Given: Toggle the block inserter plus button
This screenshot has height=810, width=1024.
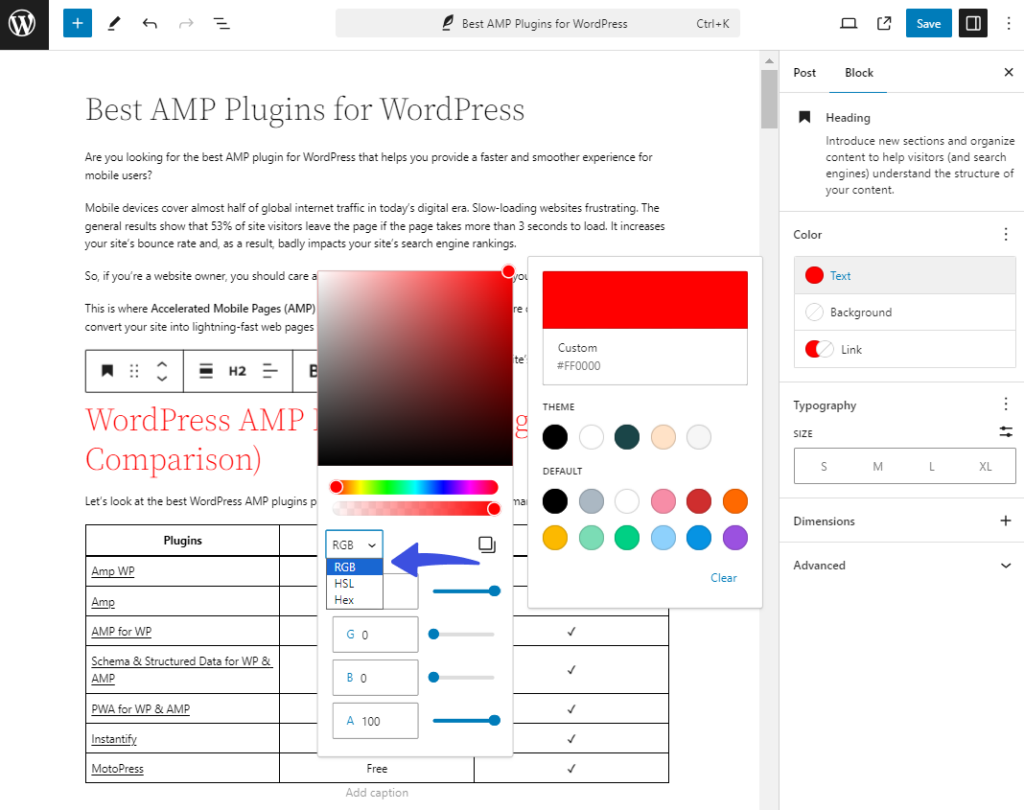Looking at the screenshot, I should [x=77, y=24].
